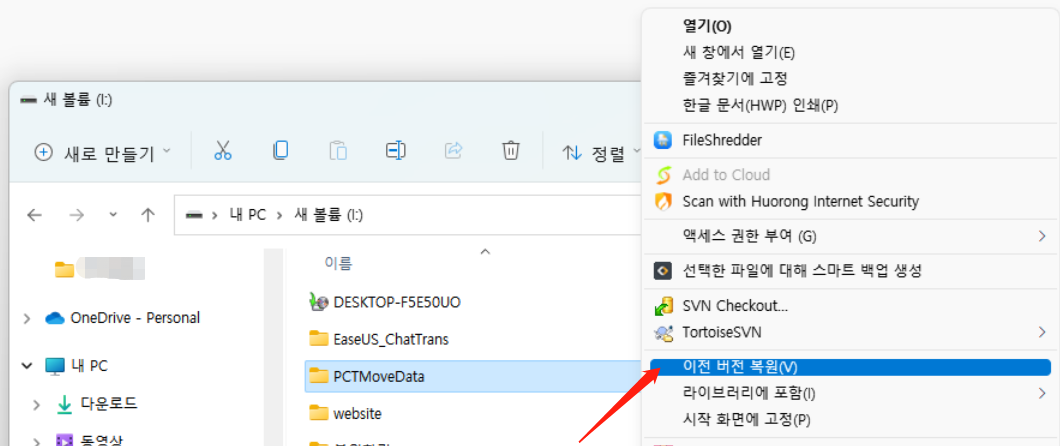The height and width of the screenshot is (446, 1060).
Task: Click Scan with Huorong Internet Security
Action: click(801, 201)
